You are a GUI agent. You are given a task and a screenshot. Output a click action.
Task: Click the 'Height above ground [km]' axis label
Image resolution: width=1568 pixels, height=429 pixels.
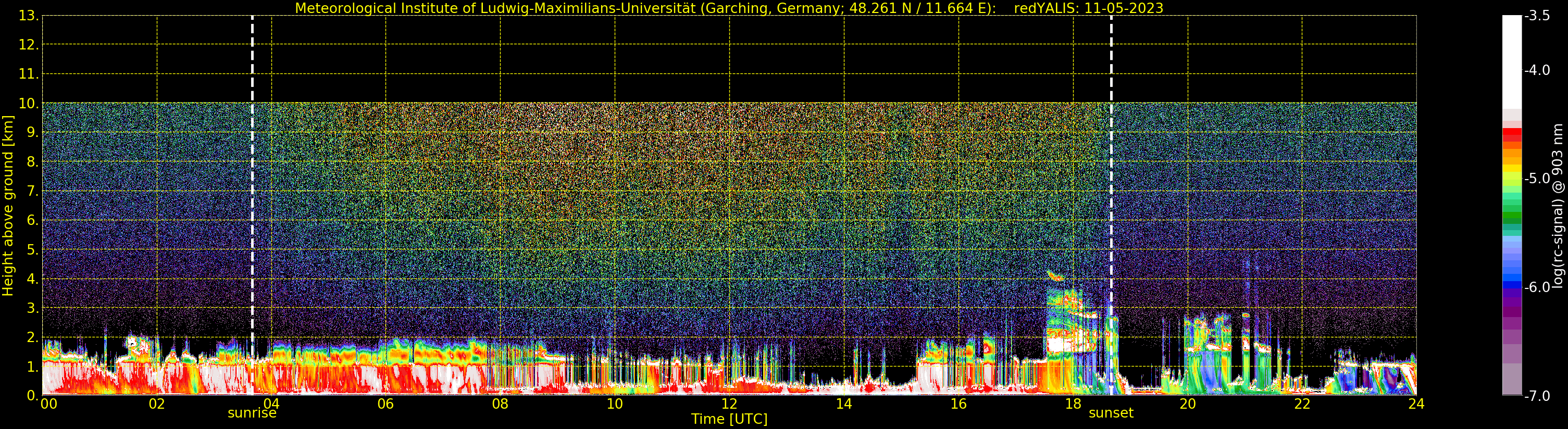(x=8, y=206)
